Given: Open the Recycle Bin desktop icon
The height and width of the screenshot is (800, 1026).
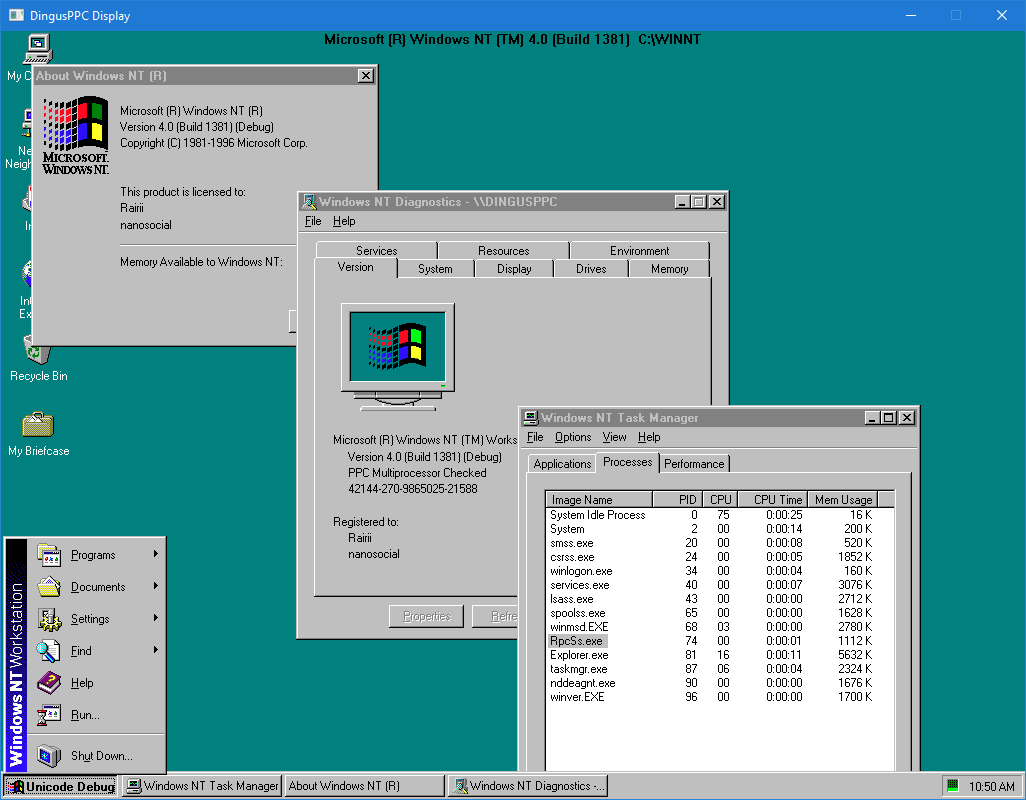Looking at the screenshot, I should tap(37, 352).
